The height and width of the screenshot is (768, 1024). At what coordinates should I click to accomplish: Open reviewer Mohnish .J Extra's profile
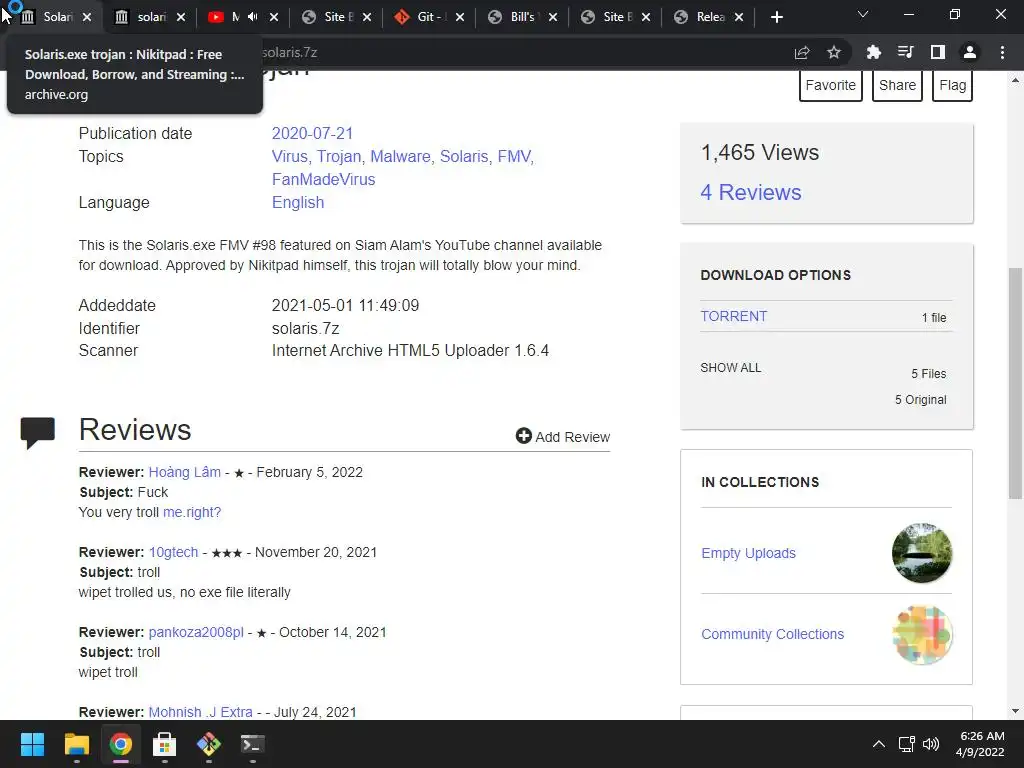200,712
